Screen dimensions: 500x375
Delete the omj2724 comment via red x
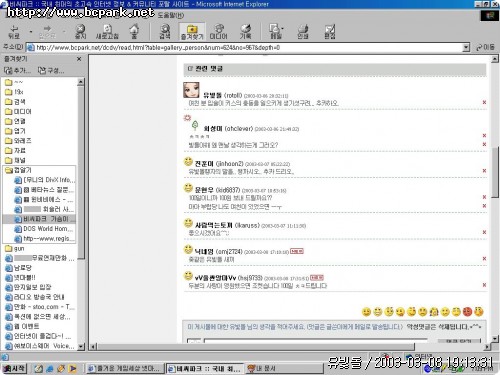pos(484,258)
